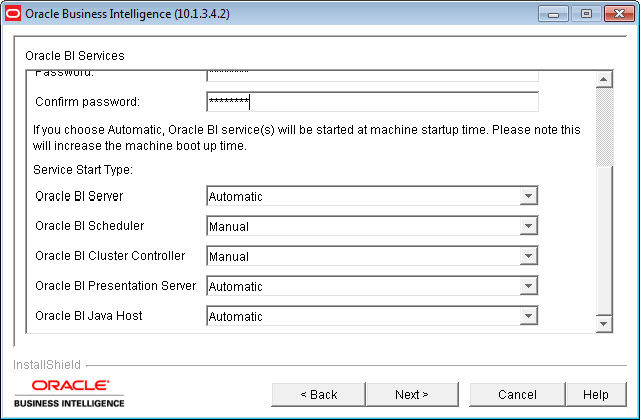Open the Oracle BI Java Host start type dropdown
The width and height of the screenshot is (640, 420).
(372, 316)
